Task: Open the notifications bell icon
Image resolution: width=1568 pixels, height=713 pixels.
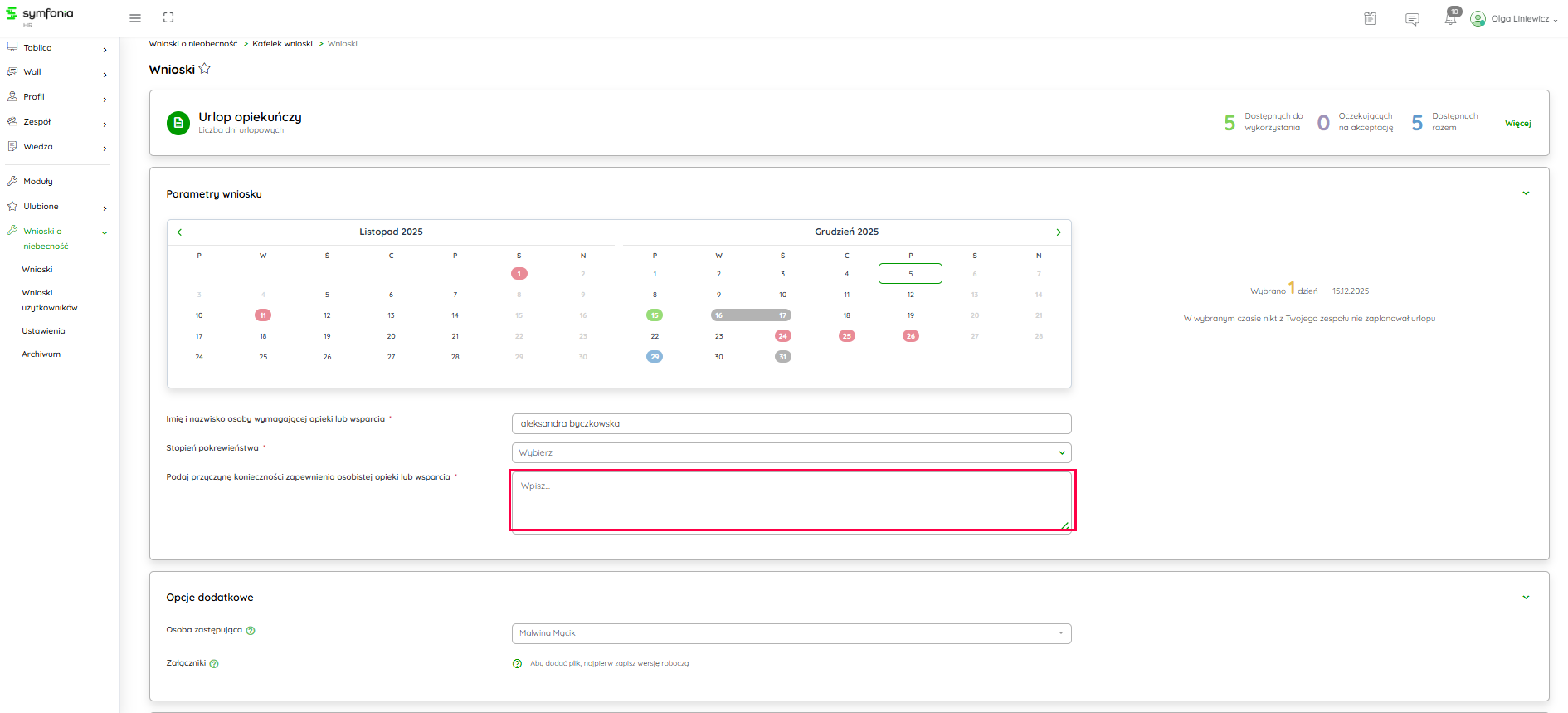Action: [1450, 19]
